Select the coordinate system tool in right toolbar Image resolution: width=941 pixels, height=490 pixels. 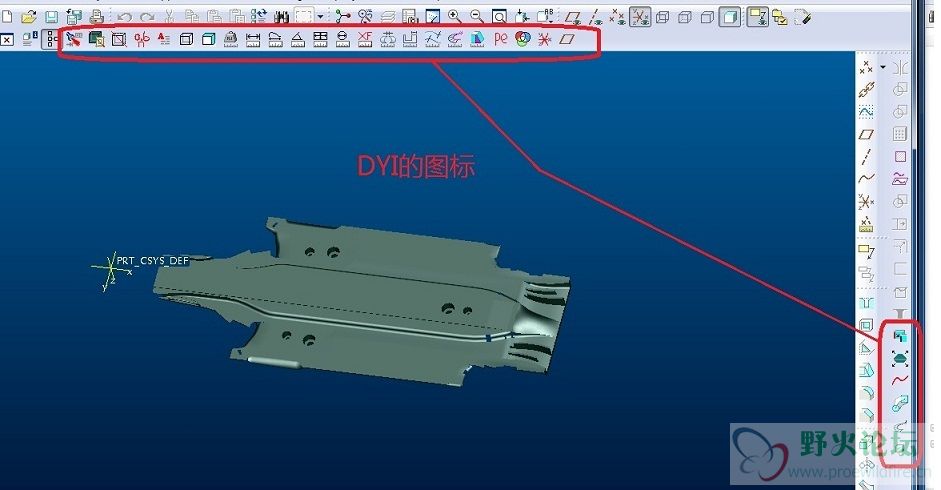[865, 202]
